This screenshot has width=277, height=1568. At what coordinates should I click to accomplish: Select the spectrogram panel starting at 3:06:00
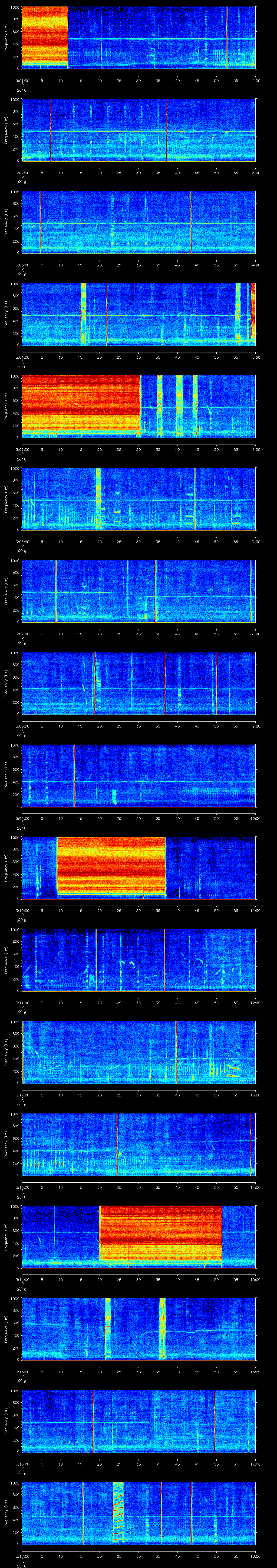pyautogui.click(x=138, y=499)
